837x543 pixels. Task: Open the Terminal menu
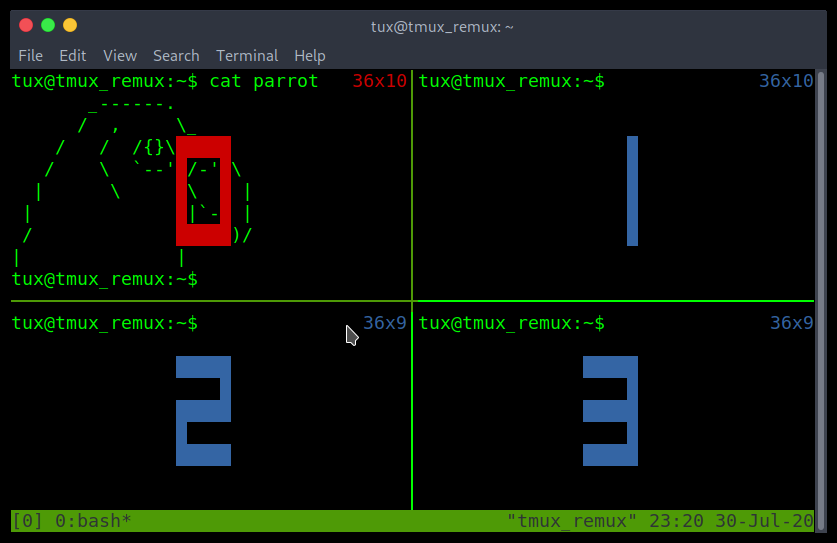pyautogui.click(x=247, y=56)
